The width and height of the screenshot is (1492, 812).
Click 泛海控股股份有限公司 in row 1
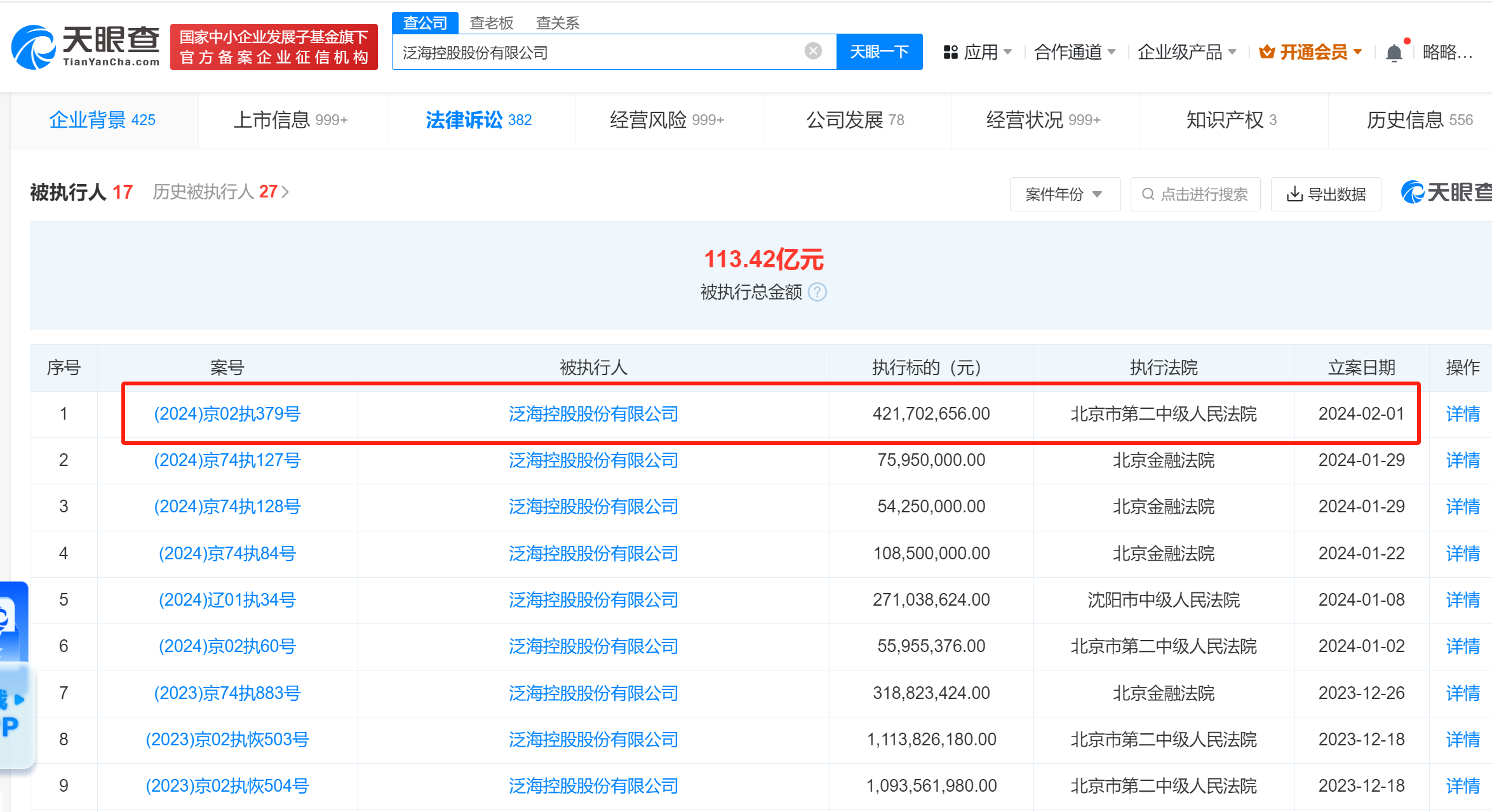pyautogui.click(x=593, y=414)
